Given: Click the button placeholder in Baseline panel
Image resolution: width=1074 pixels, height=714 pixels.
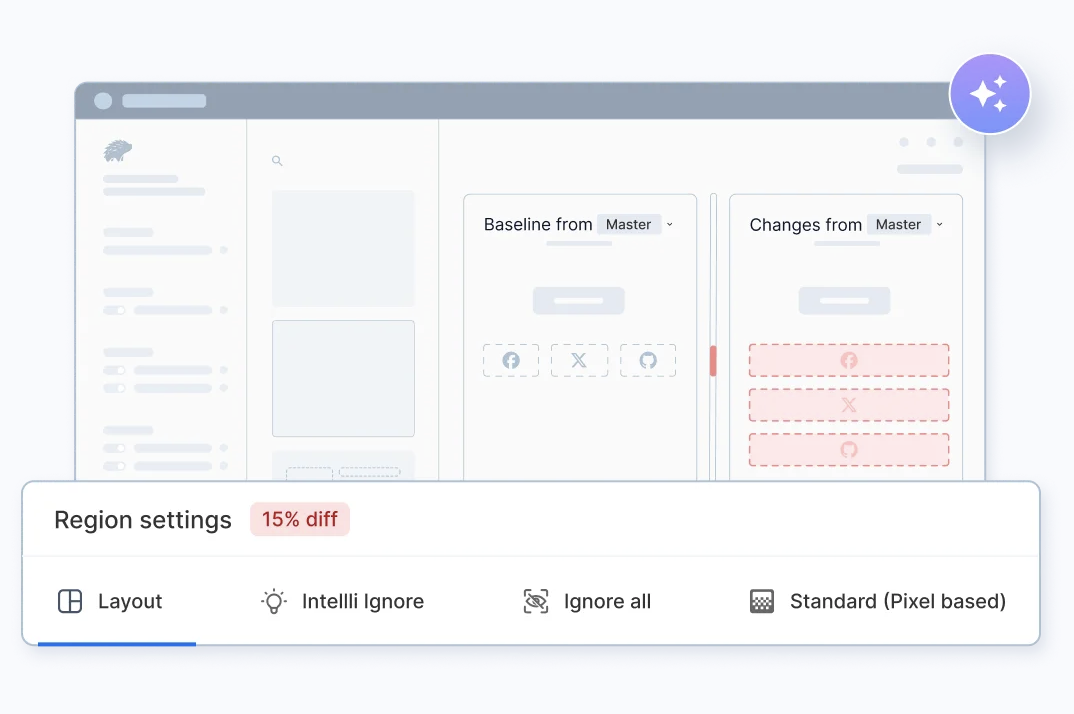Looking at the screenshot, I should click(578, 300).
